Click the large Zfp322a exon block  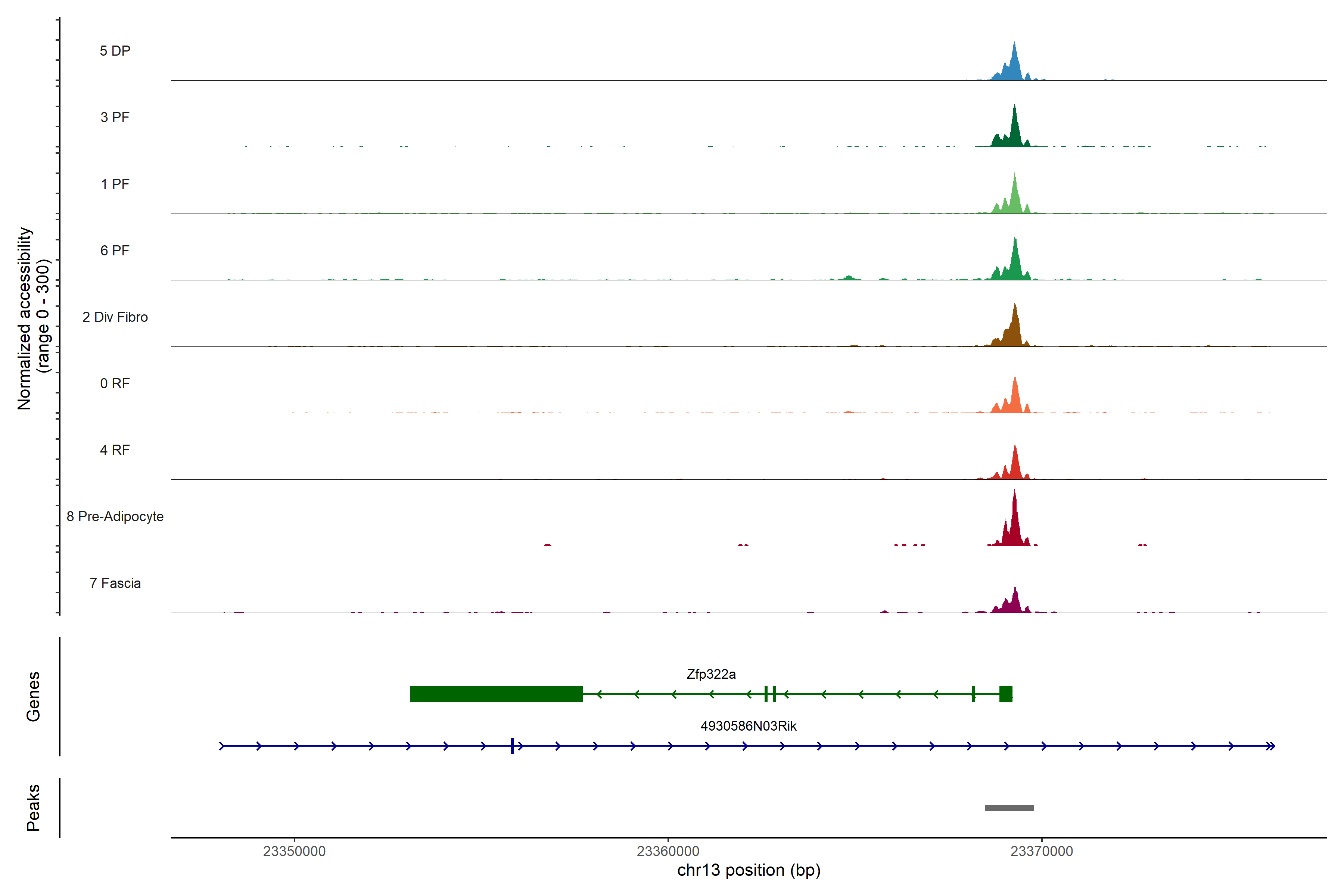tap(496, 694)
